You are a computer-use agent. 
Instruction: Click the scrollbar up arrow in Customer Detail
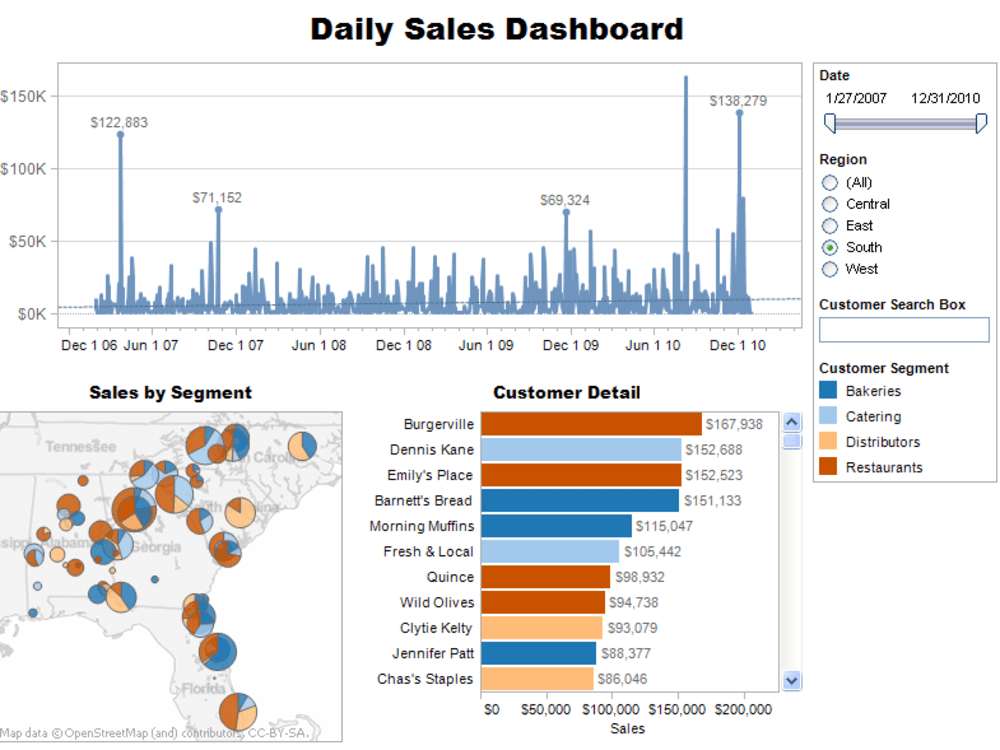tap(791, 422)
